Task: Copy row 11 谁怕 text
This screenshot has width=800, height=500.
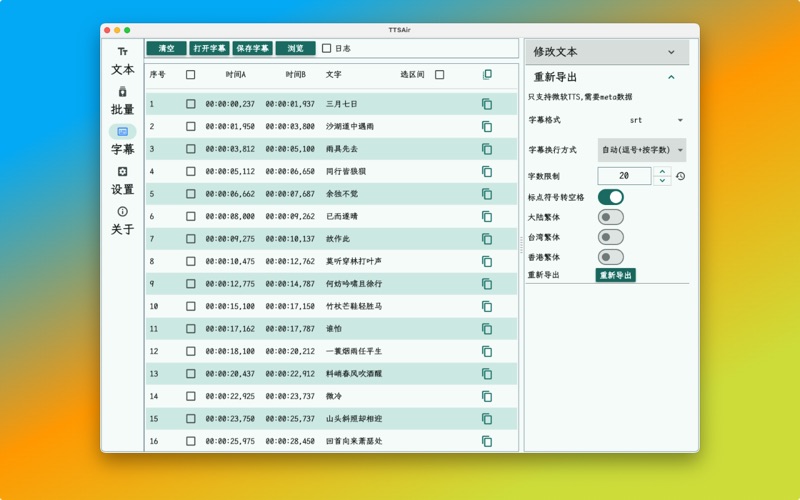Action: coord(487,329)
